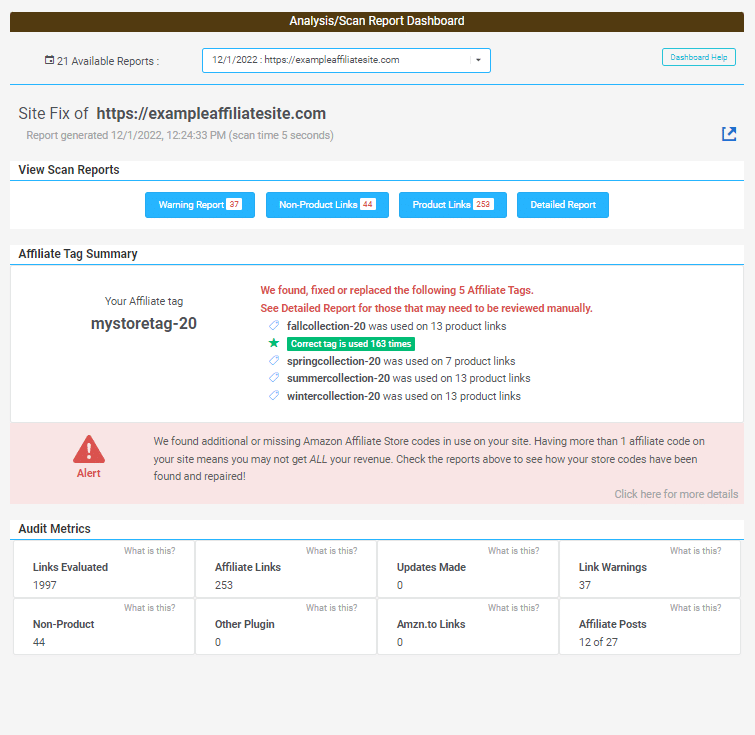Click What is this? for Links Evaluated

pos(149,551)
